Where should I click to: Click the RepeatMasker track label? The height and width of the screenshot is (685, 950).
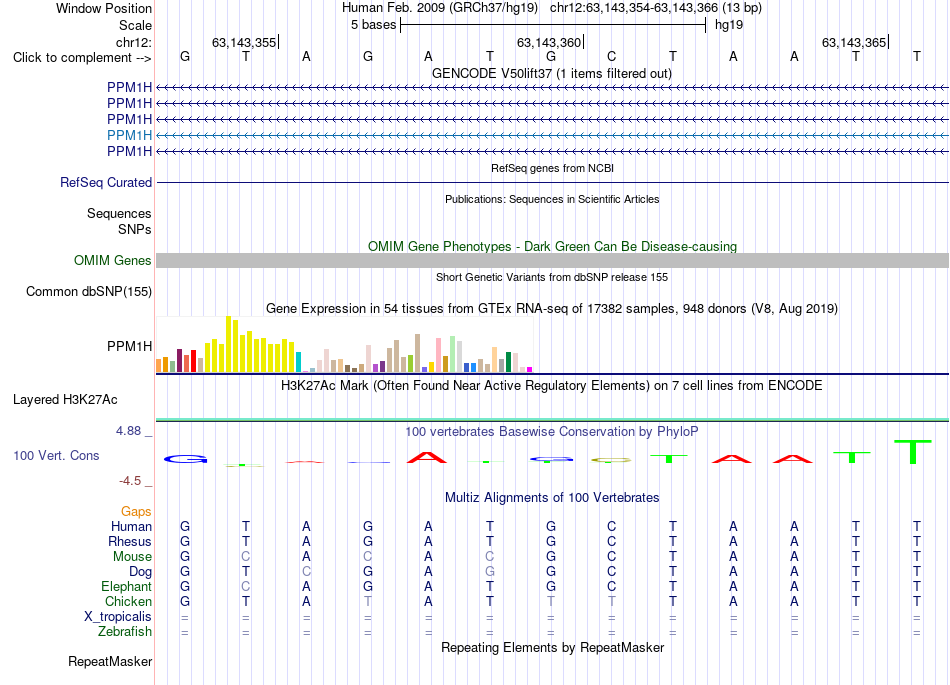point(110,661)
